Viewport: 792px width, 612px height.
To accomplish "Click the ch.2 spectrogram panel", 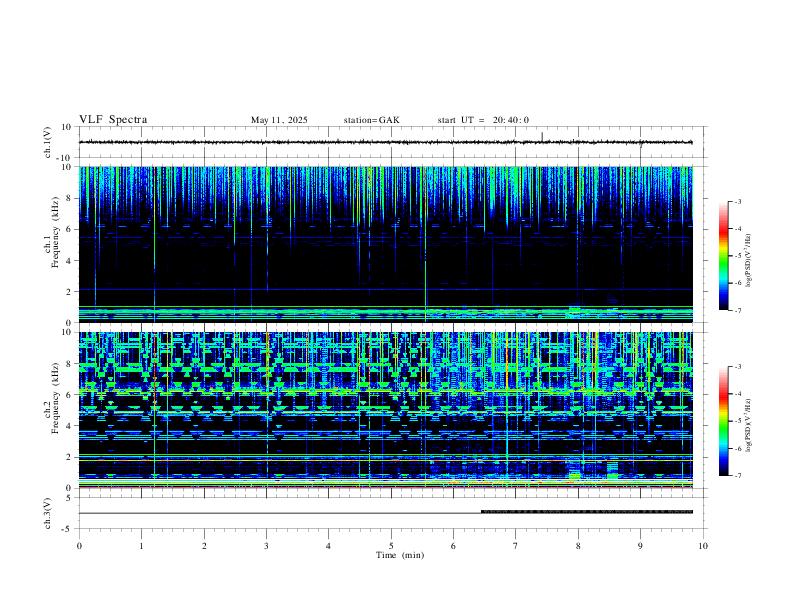I will (386, 410).
